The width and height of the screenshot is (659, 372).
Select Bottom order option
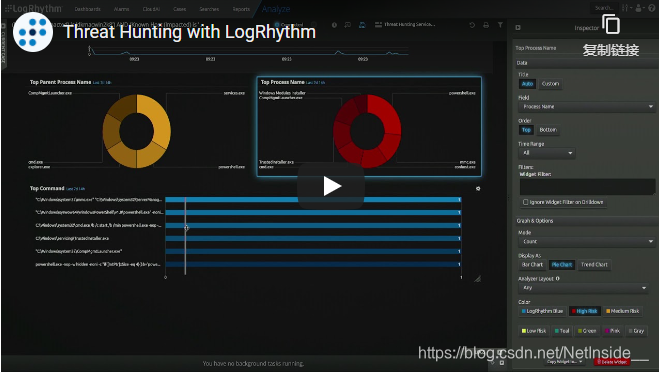click(548, 130)
